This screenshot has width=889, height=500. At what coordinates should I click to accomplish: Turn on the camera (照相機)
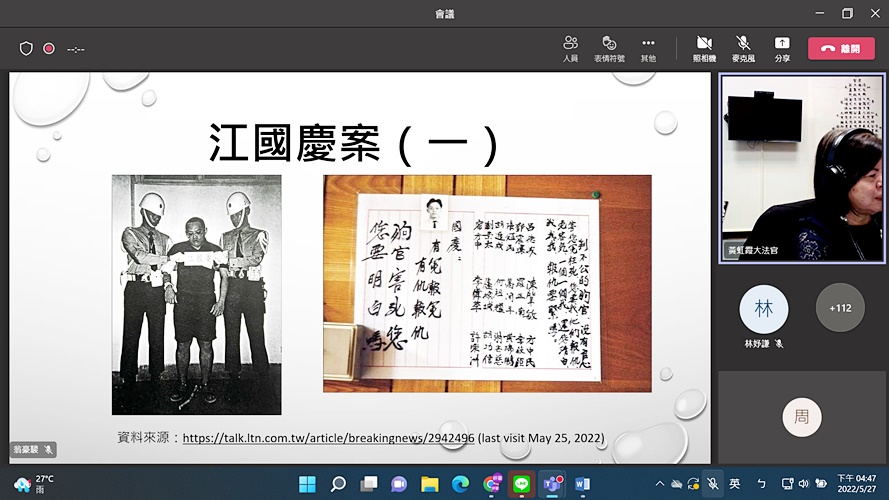point(704,48)
